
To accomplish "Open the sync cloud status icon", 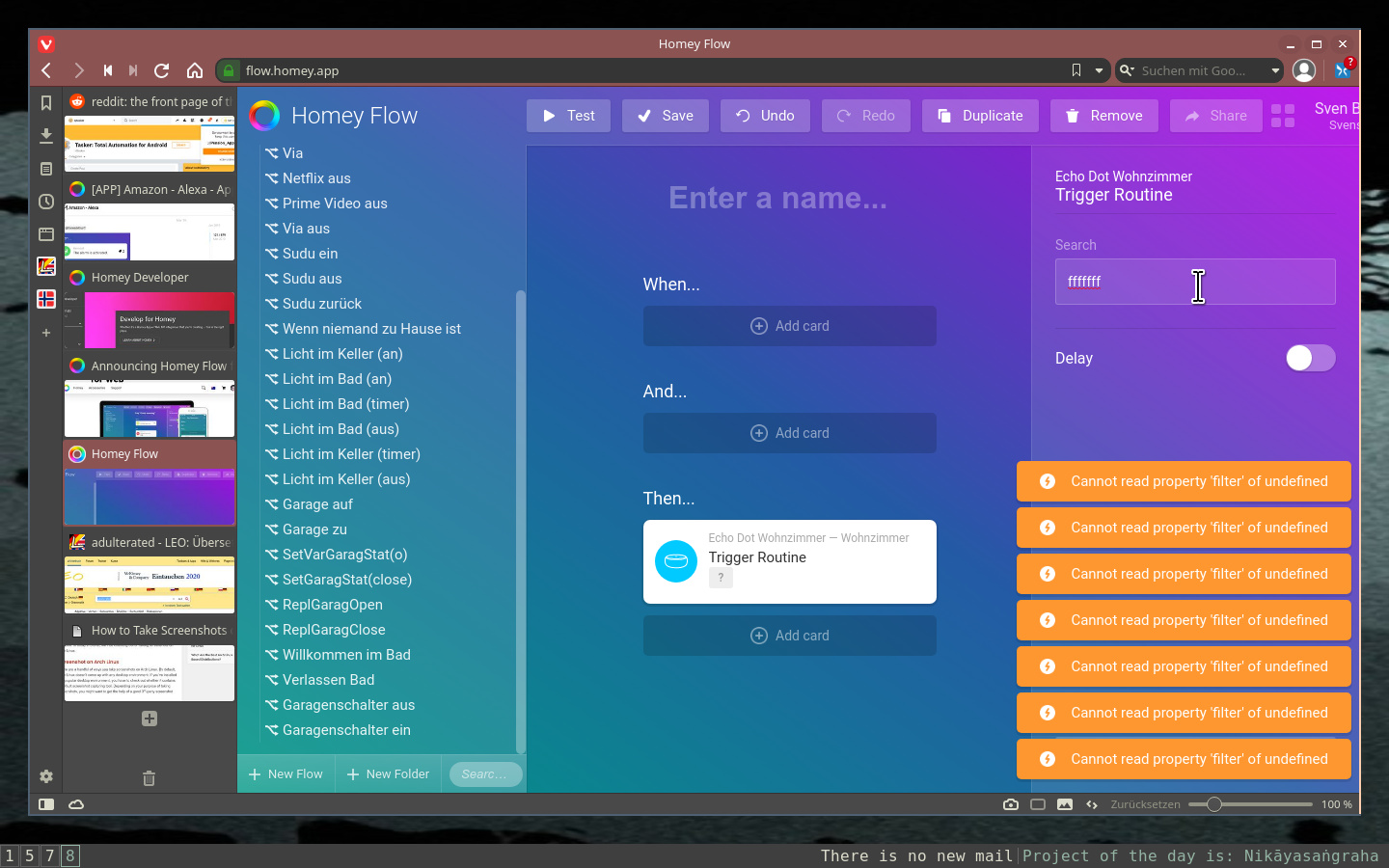I will [76, 804].
